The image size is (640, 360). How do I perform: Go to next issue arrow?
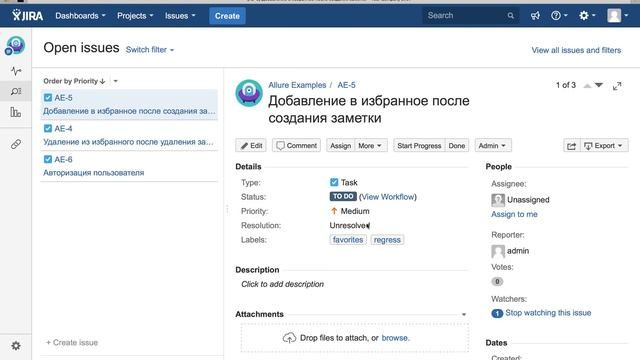click(599, 85)
